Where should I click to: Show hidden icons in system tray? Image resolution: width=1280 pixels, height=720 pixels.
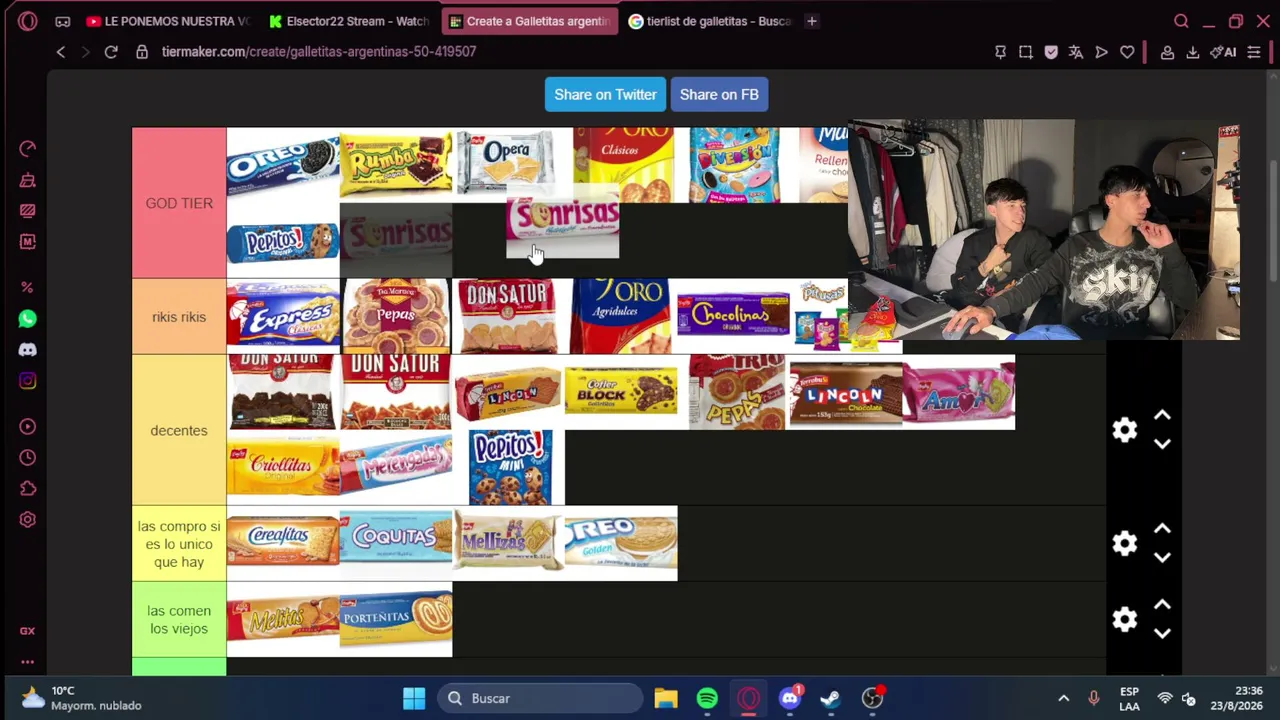1064,698
